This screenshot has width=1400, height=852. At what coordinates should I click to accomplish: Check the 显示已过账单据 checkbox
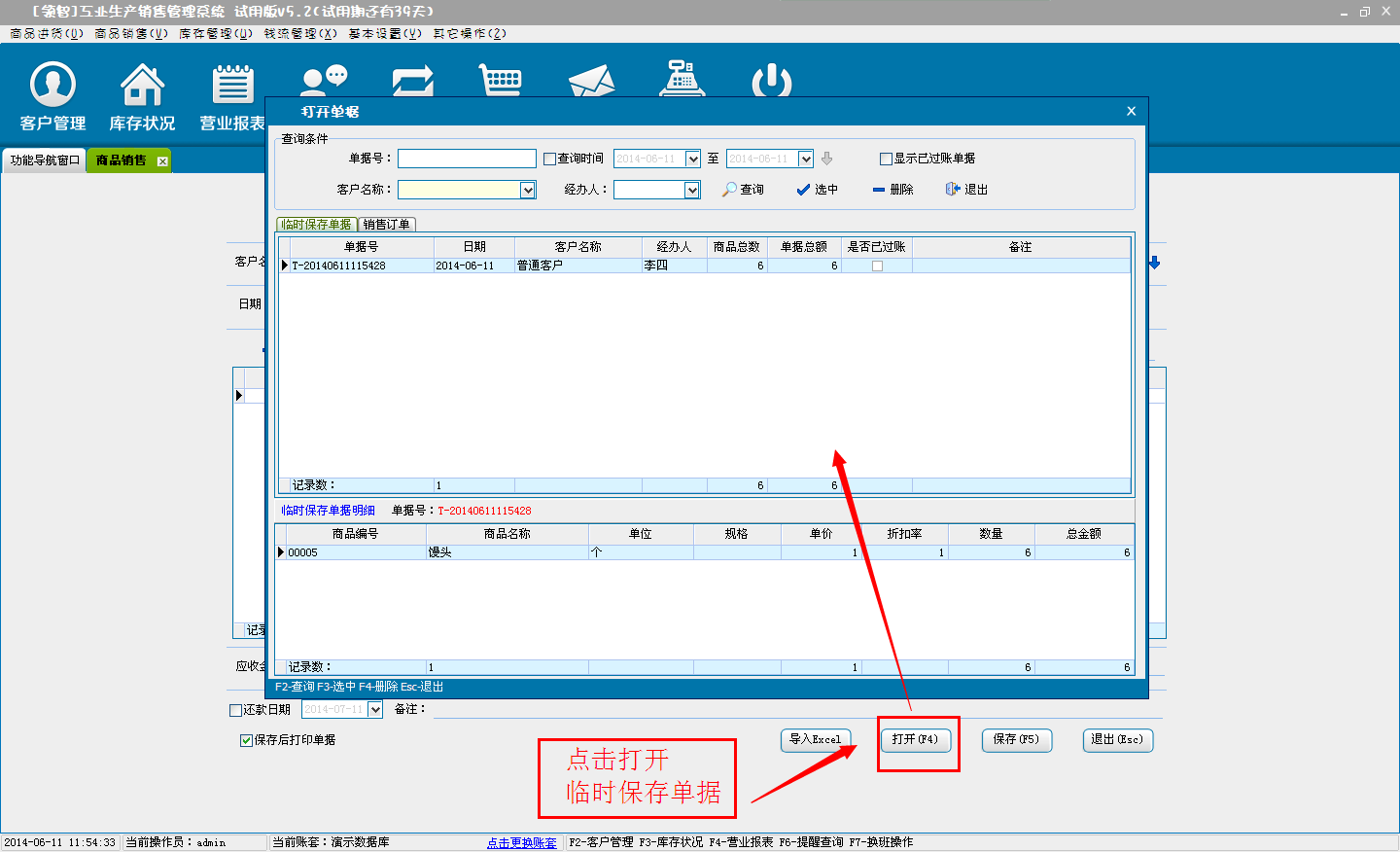(886, 159)
